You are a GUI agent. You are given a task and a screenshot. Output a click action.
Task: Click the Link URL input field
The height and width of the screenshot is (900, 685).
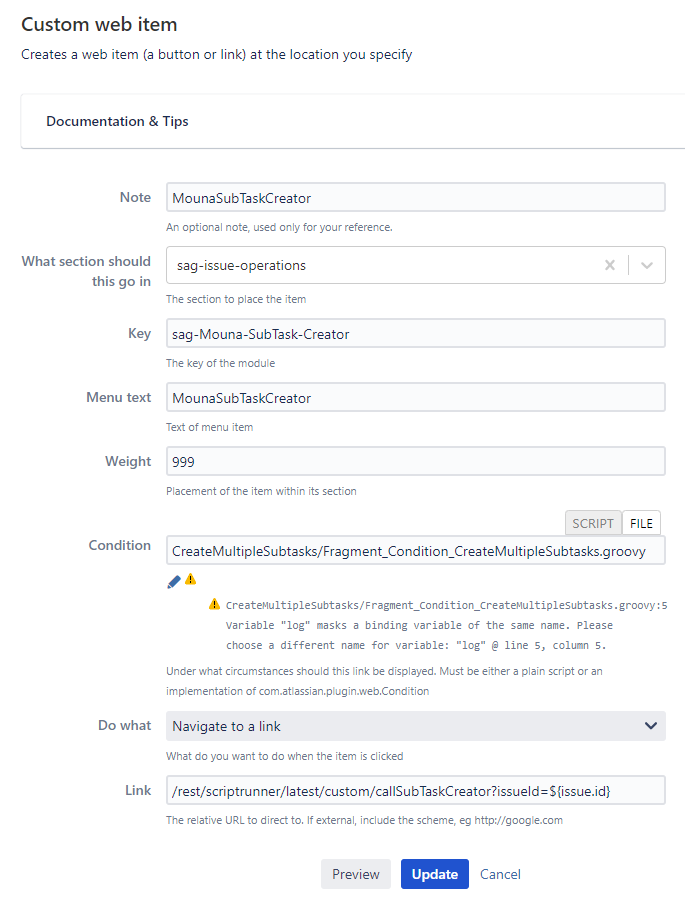click(416, 790)
